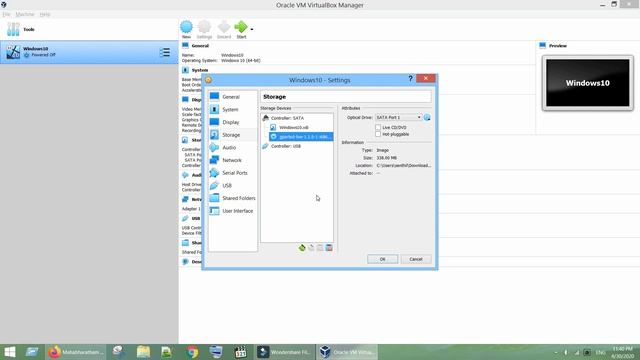Click the add new storage controller icon
This screenshot has width=640, height=360.
(x=302, y=248)
